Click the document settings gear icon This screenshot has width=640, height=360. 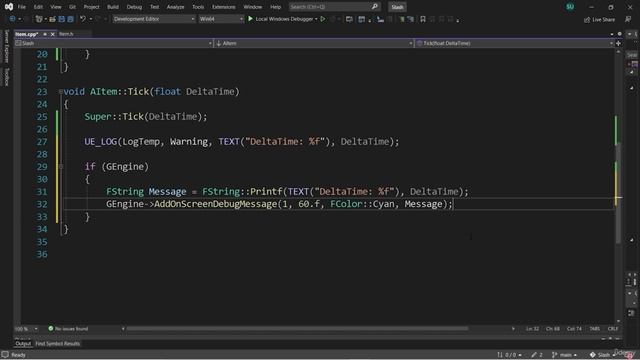tap(620, 34)
